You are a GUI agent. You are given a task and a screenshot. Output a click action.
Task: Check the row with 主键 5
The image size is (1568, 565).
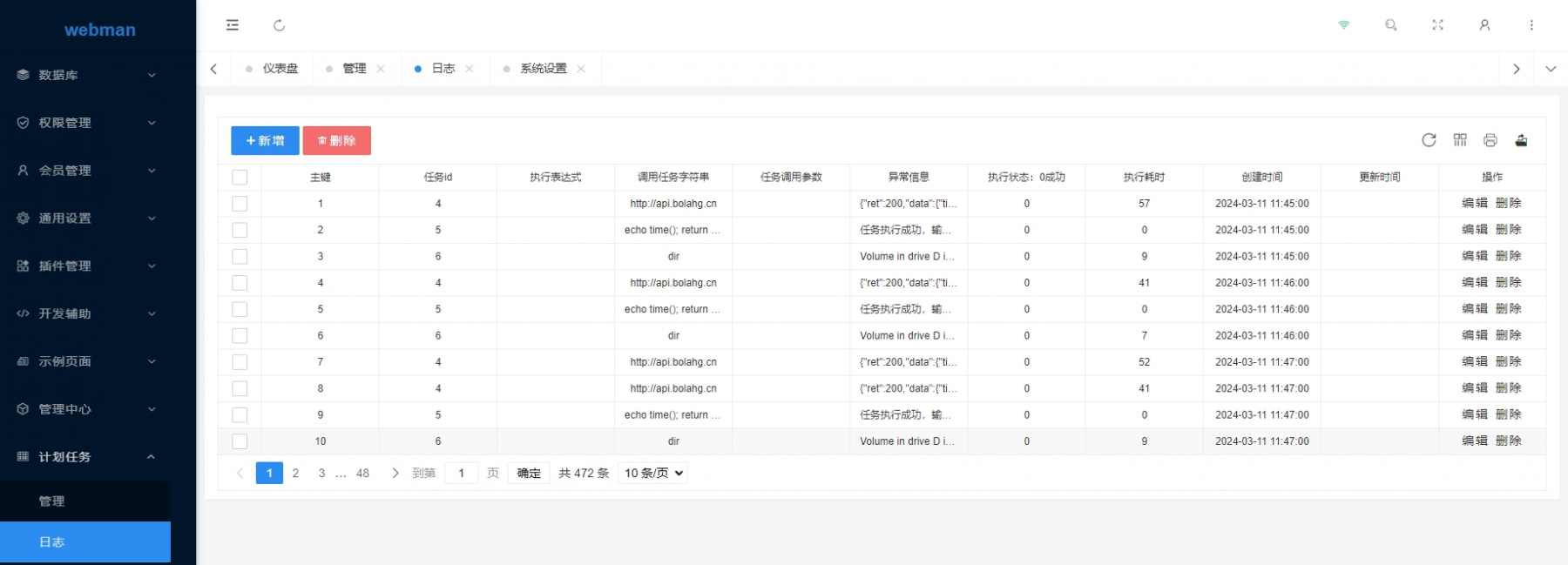tap(240, 309)
